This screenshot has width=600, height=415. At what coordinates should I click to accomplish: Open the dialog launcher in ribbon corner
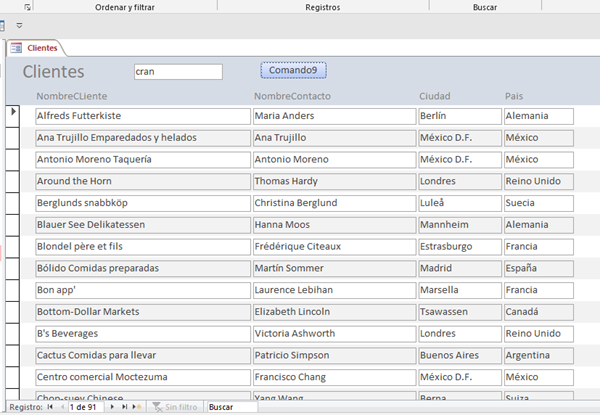click(27, 6)
